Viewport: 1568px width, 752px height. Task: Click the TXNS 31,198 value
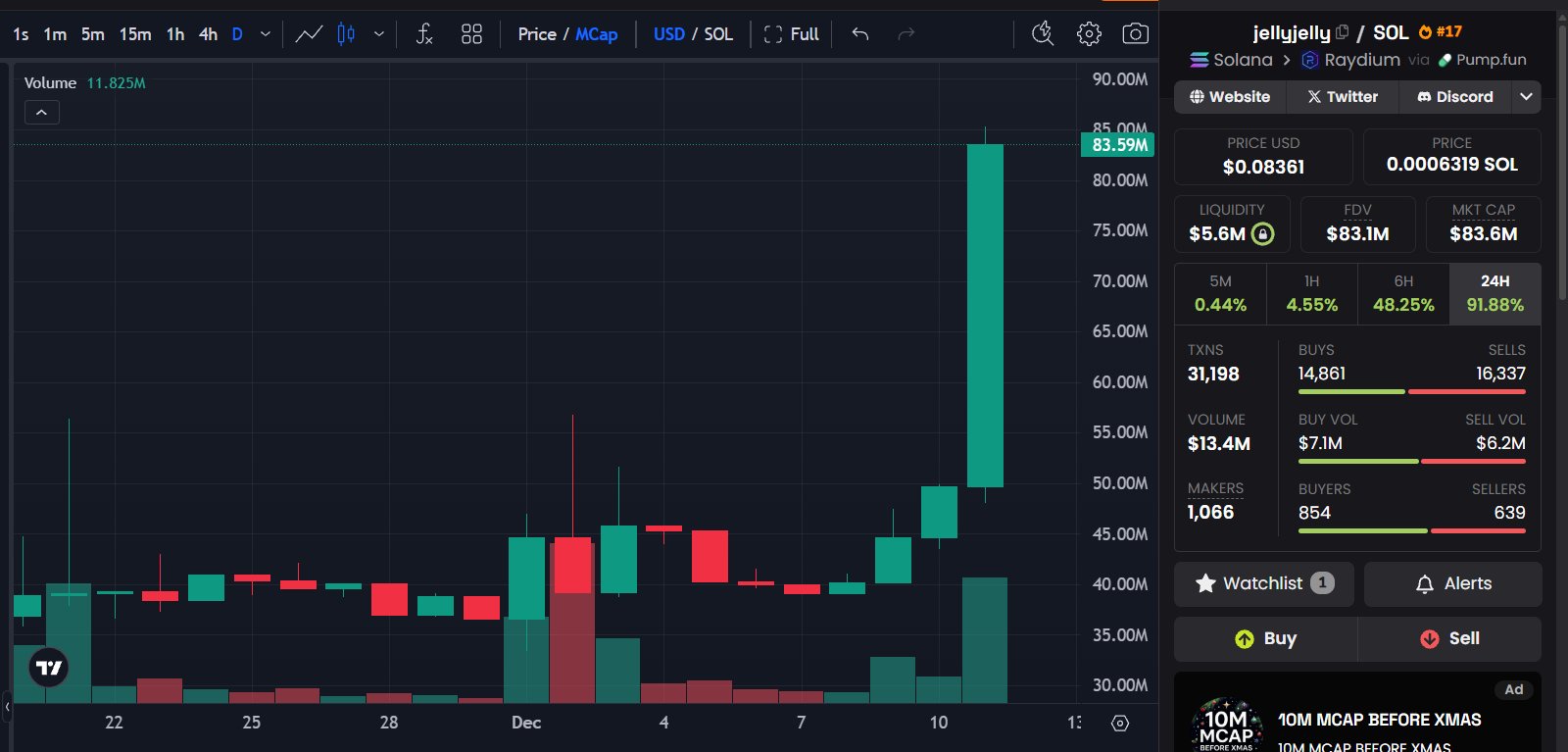coord(1213,374)
